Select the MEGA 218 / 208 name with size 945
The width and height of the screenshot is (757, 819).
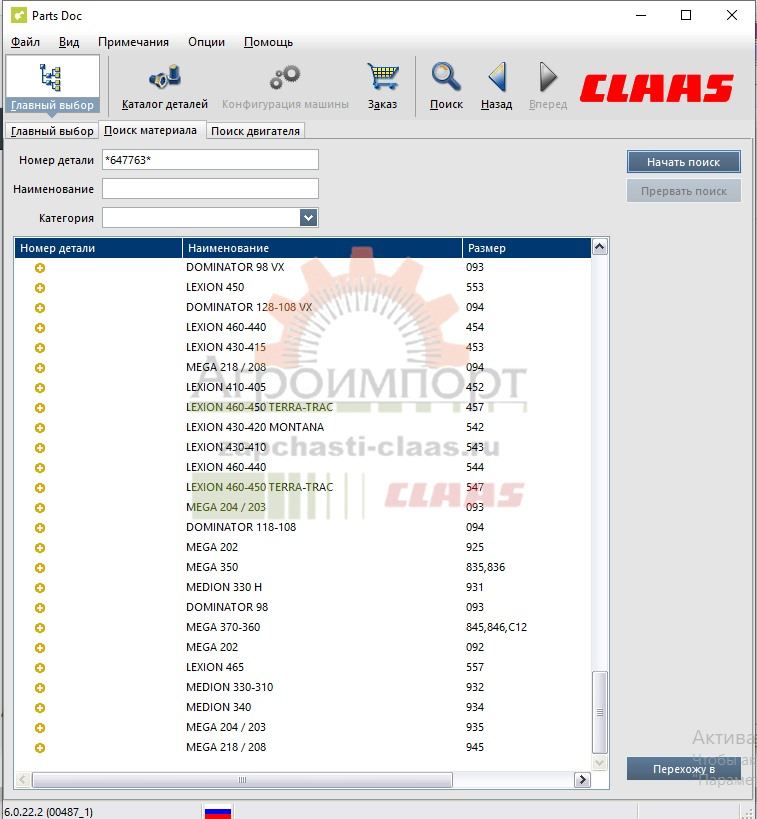click(x=226, y=747)
